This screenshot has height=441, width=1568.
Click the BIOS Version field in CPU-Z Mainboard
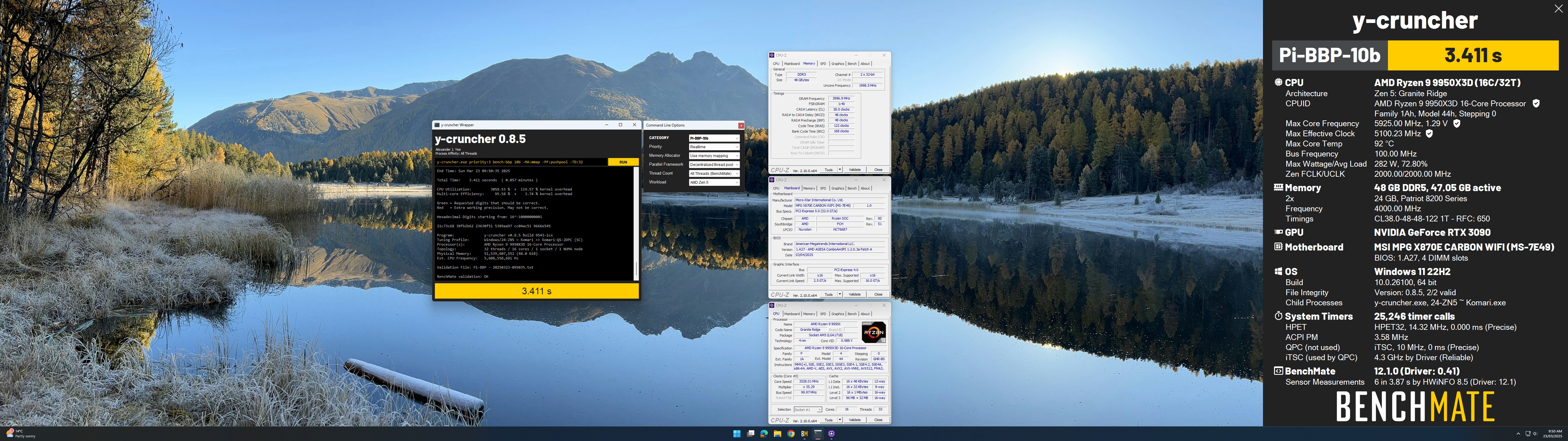pyautogui.click(x=839, y=249)
